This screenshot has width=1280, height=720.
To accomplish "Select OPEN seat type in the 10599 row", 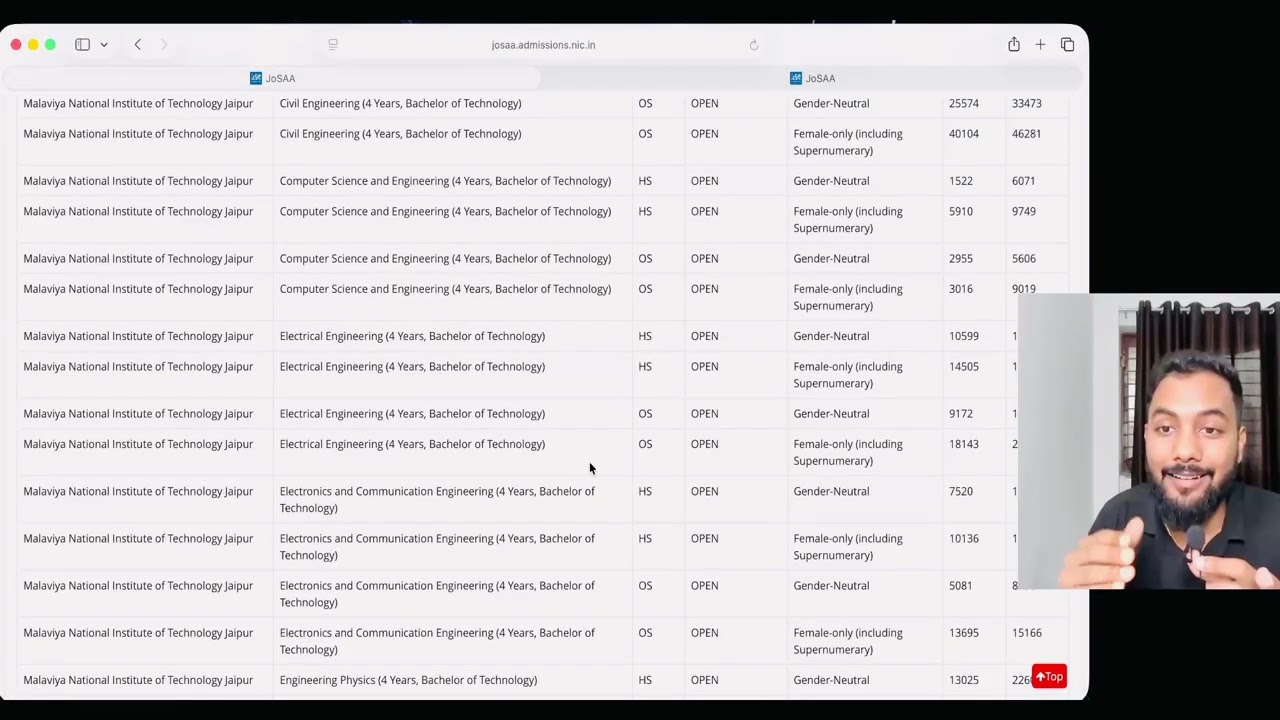I will (x=704, y=336).
